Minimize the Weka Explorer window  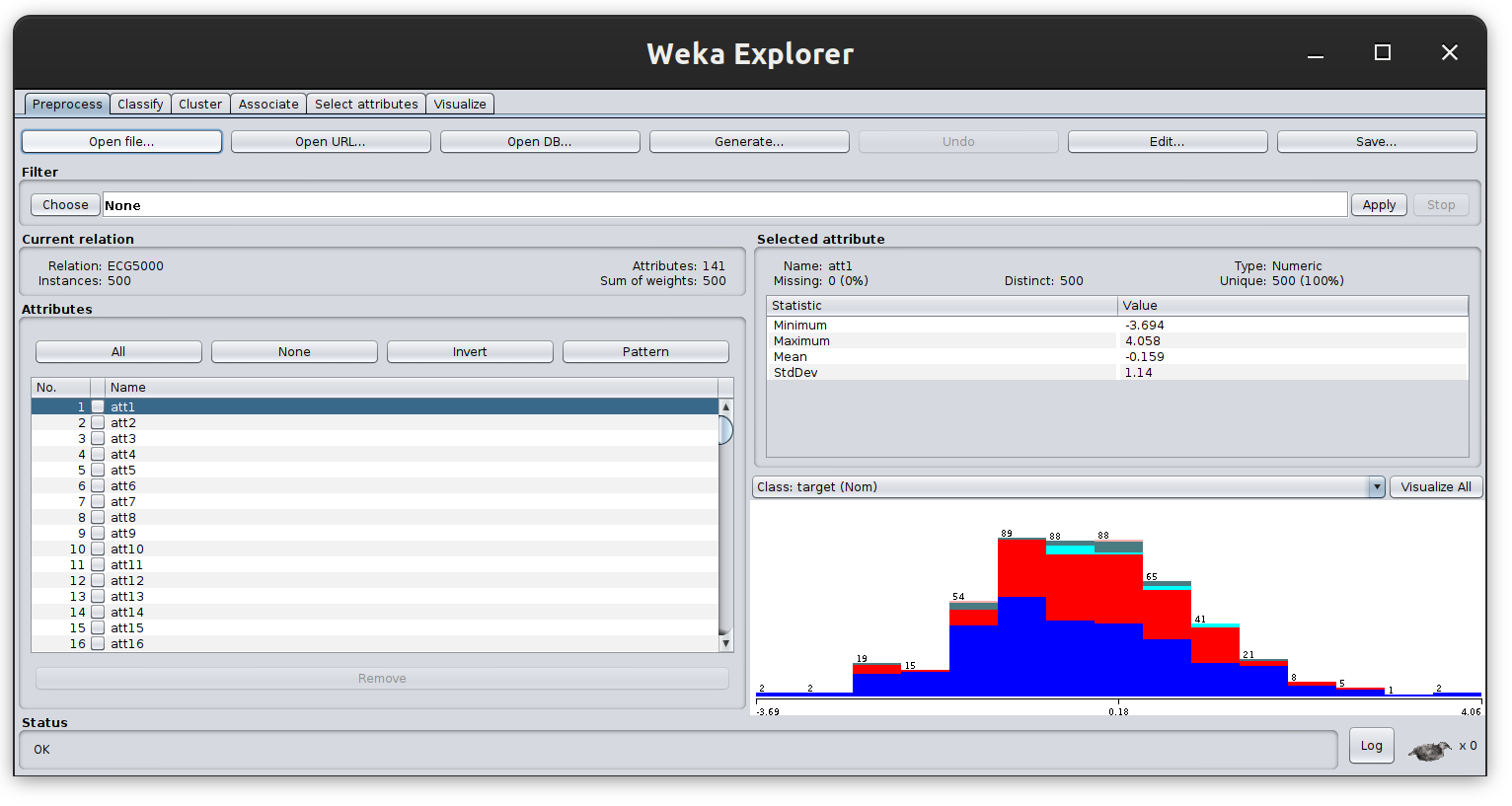coord(1316,54)
